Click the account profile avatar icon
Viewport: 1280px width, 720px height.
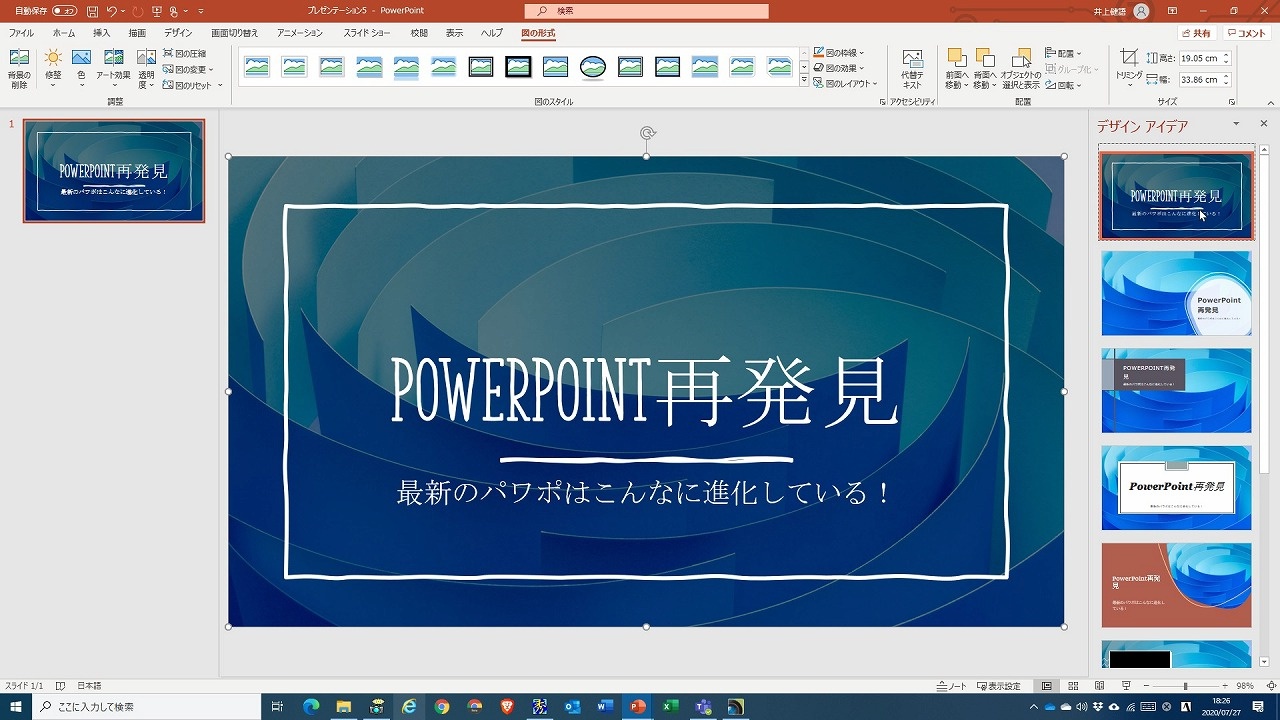1141,11
